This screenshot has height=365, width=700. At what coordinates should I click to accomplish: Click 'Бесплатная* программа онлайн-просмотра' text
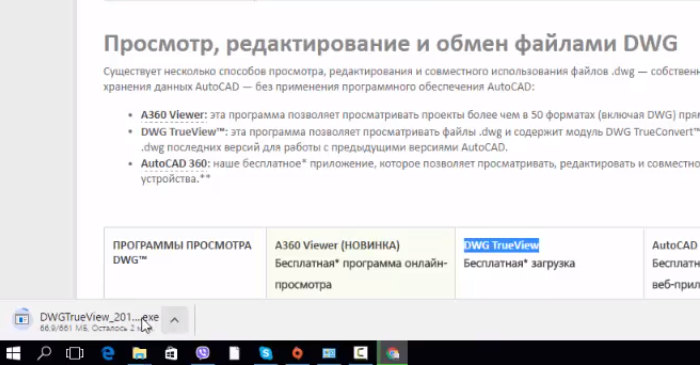pos(361,274)
